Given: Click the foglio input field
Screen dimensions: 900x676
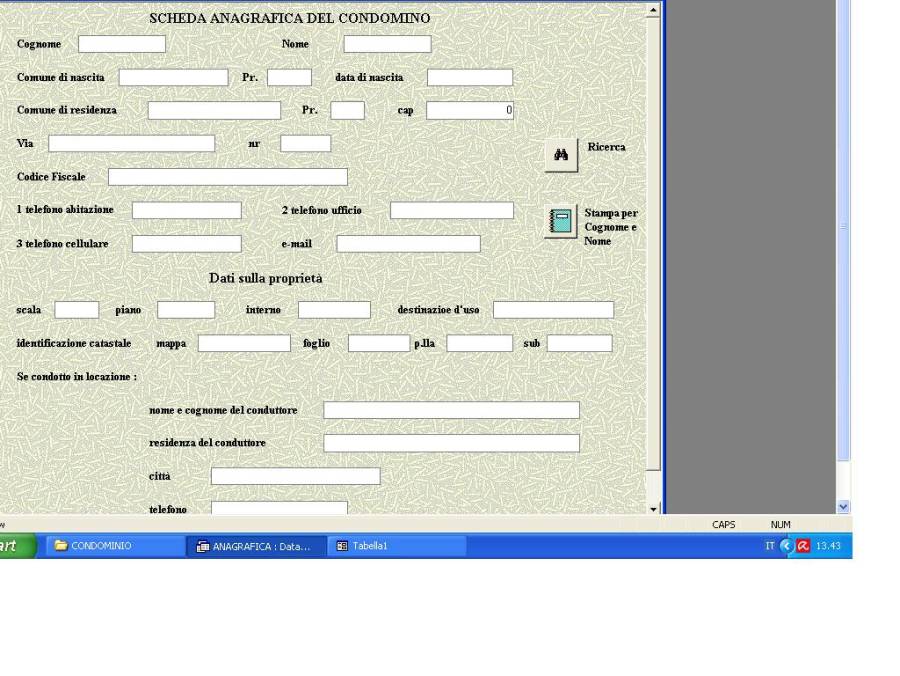Looking at the screenshot, I should pyautogui.click(x=379, y=343).
